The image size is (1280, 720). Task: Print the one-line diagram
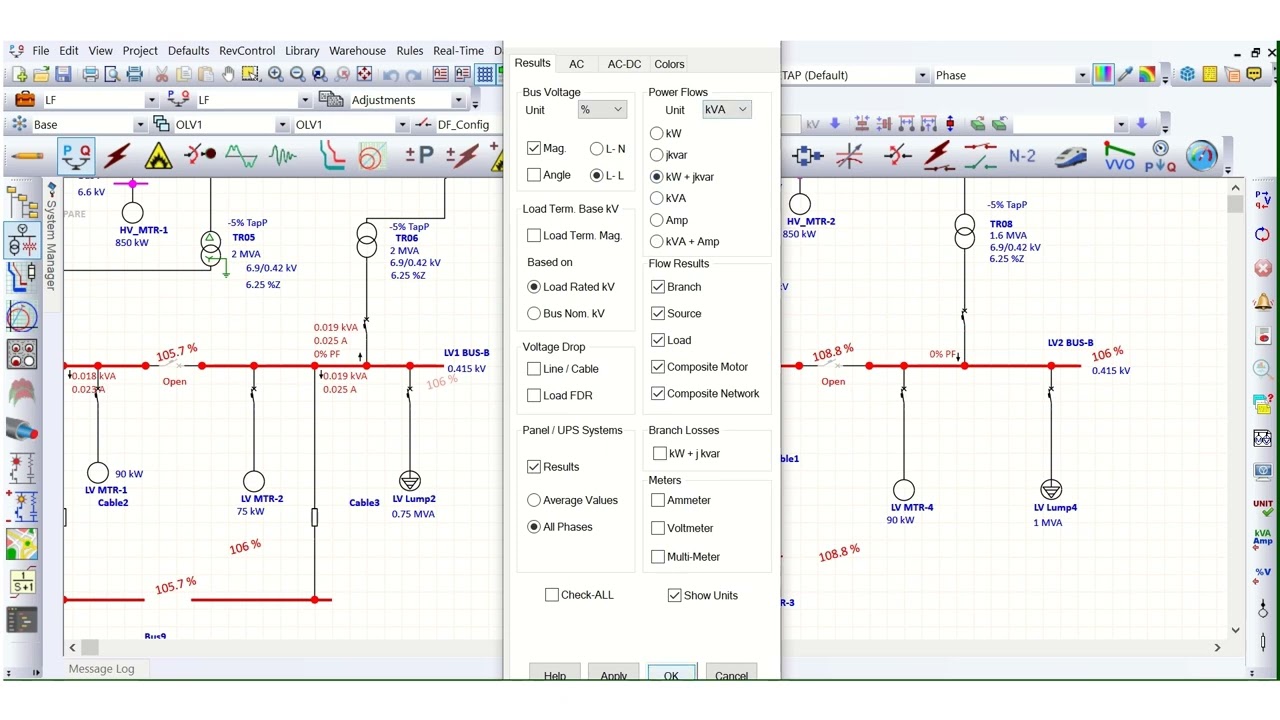click(91, 75)
